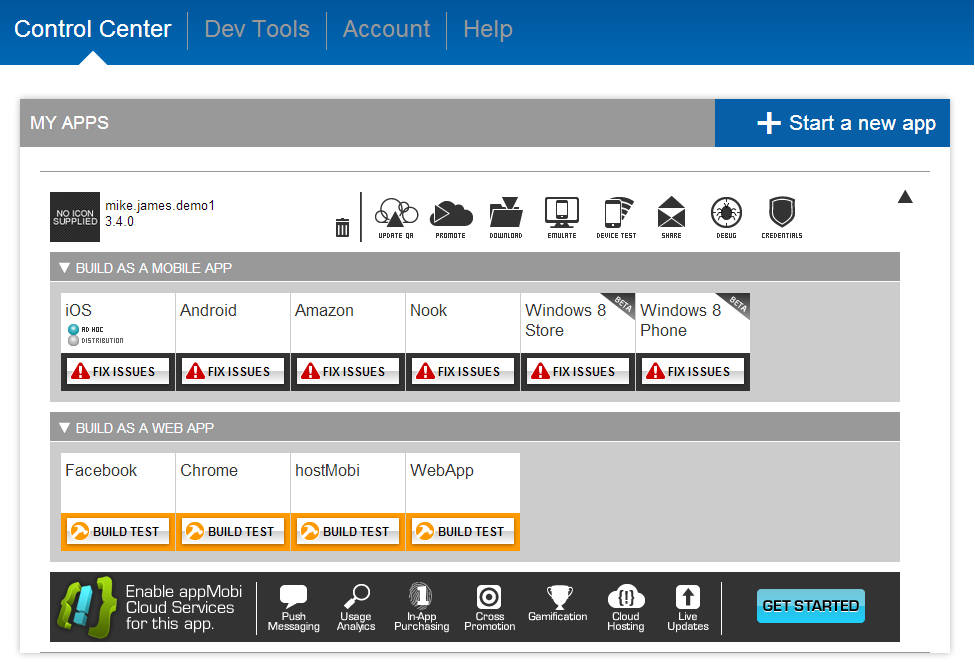Click the Chrome web app label
The width and height of the screenshot is (975, 663).
coord(209,470)
